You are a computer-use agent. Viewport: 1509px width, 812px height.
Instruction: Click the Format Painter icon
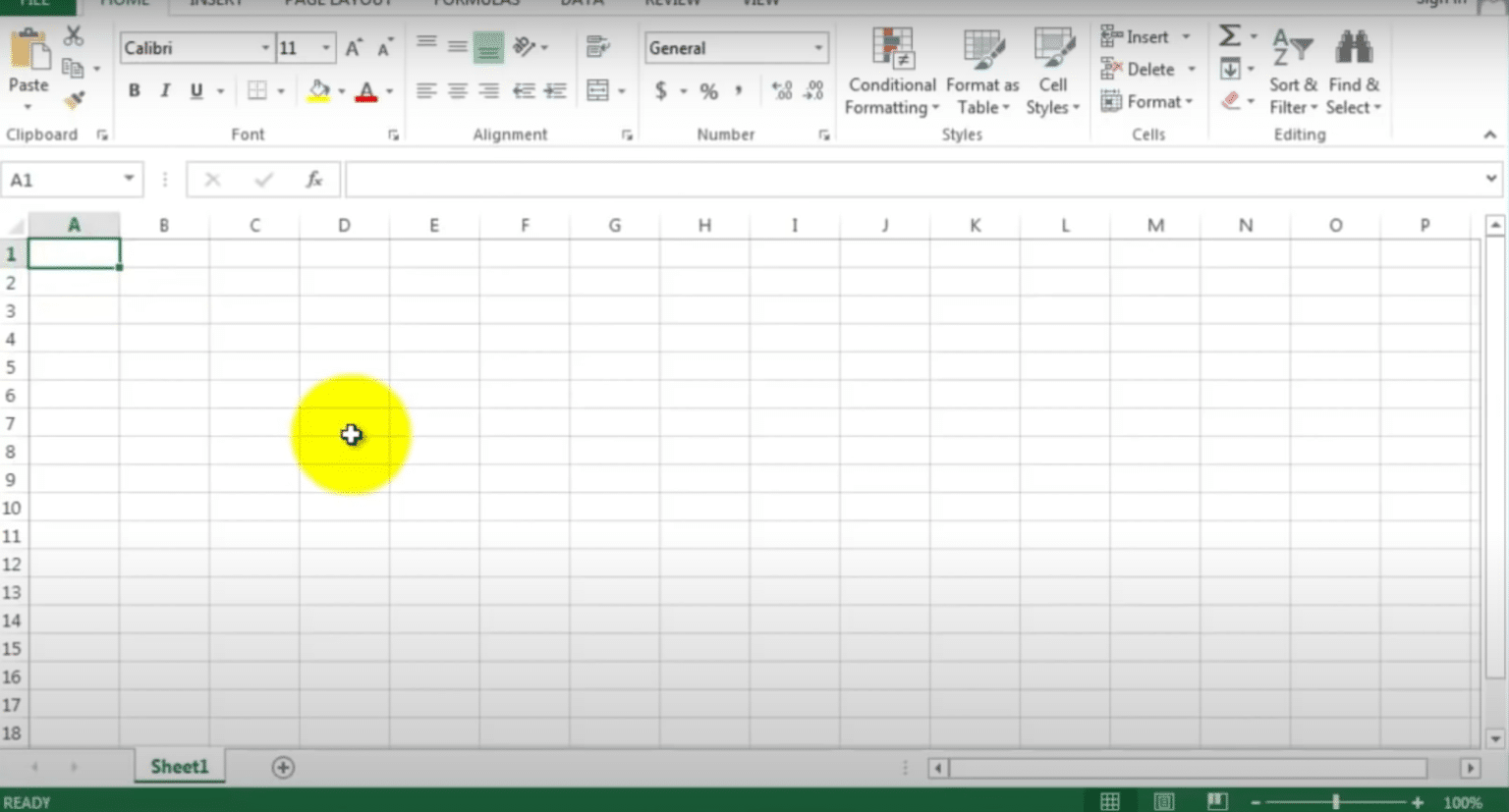74,99
